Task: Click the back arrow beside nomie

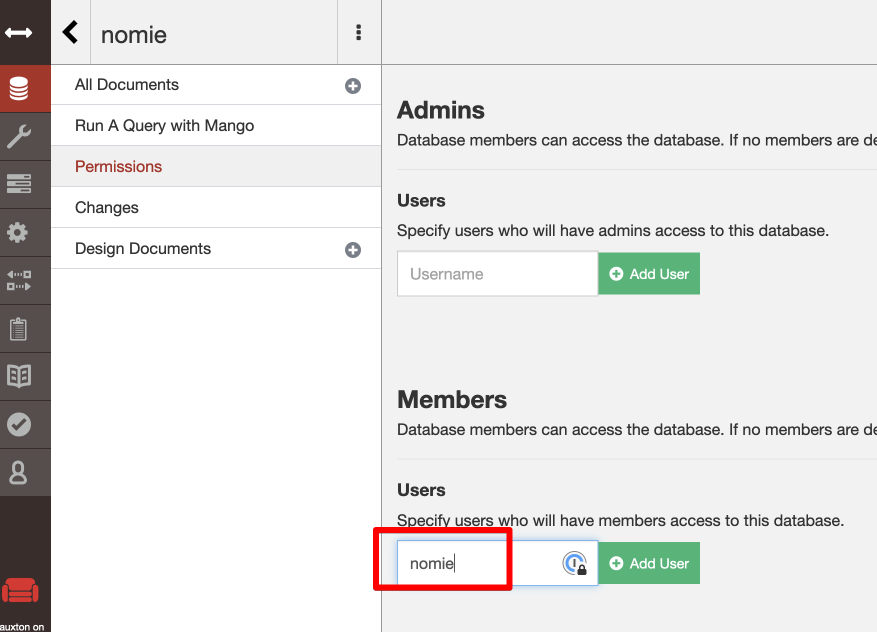Action: point(70,31)
